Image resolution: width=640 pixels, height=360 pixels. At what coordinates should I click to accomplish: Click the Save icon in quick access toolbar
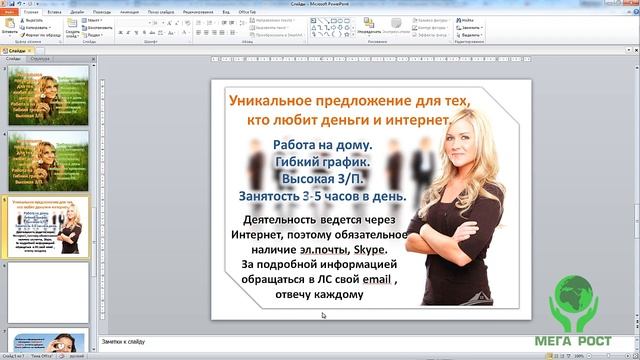(x=11, y=4)
